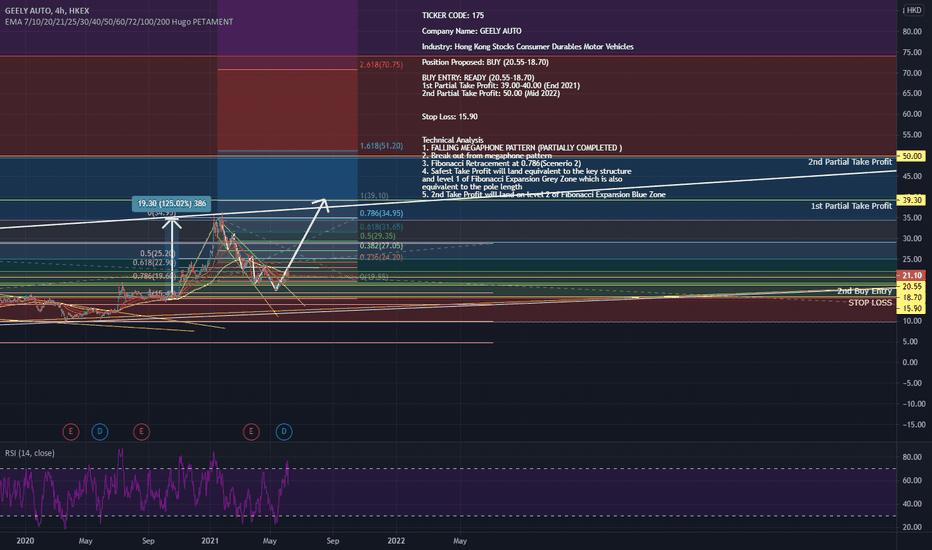The width and height of the screenshot is (932, 550).
Task: Click the 15.90 stop loss price label
Action: click(911, 309)
